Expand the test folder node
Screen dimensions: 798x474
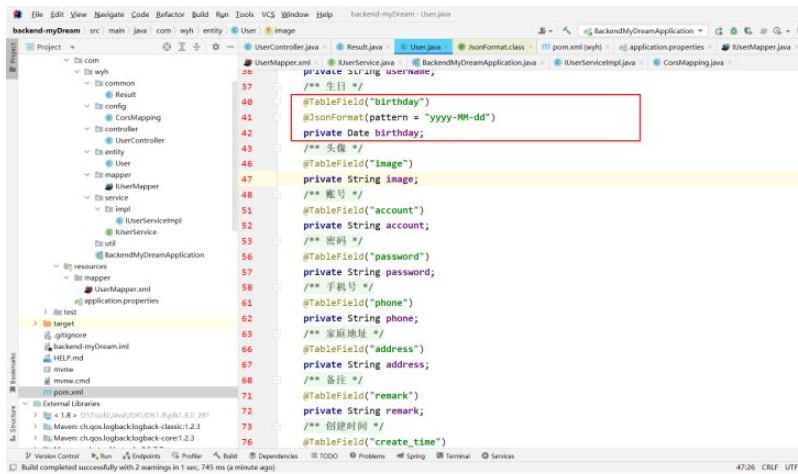tap(46, 312)
